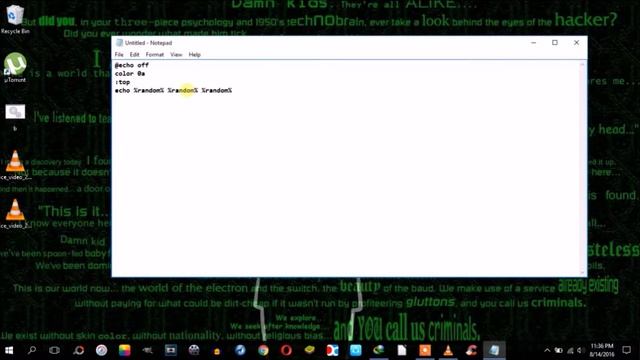Open the File menu in Notepad
This screenshot has height=360, width=640.
[x=119, y=54]
